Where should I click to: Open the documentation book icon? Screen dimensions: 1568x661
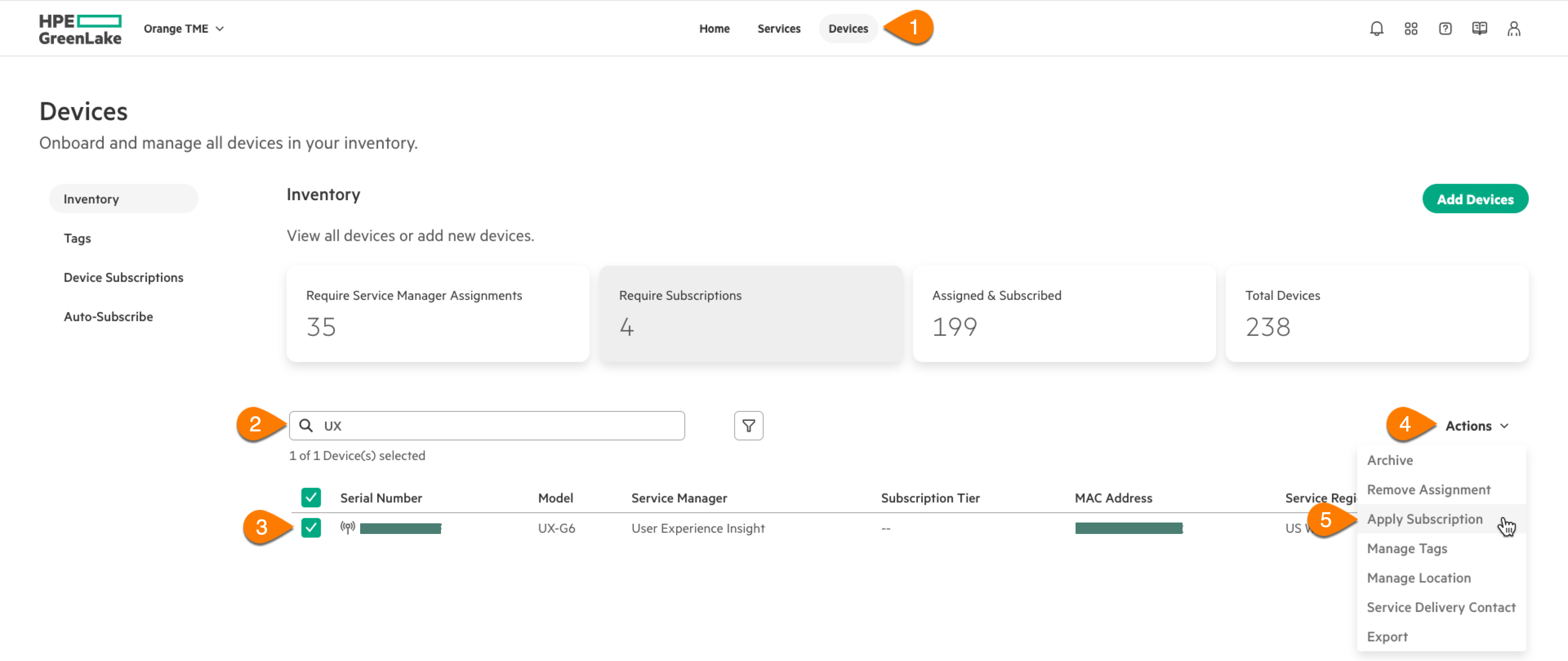coord(1479,29)
